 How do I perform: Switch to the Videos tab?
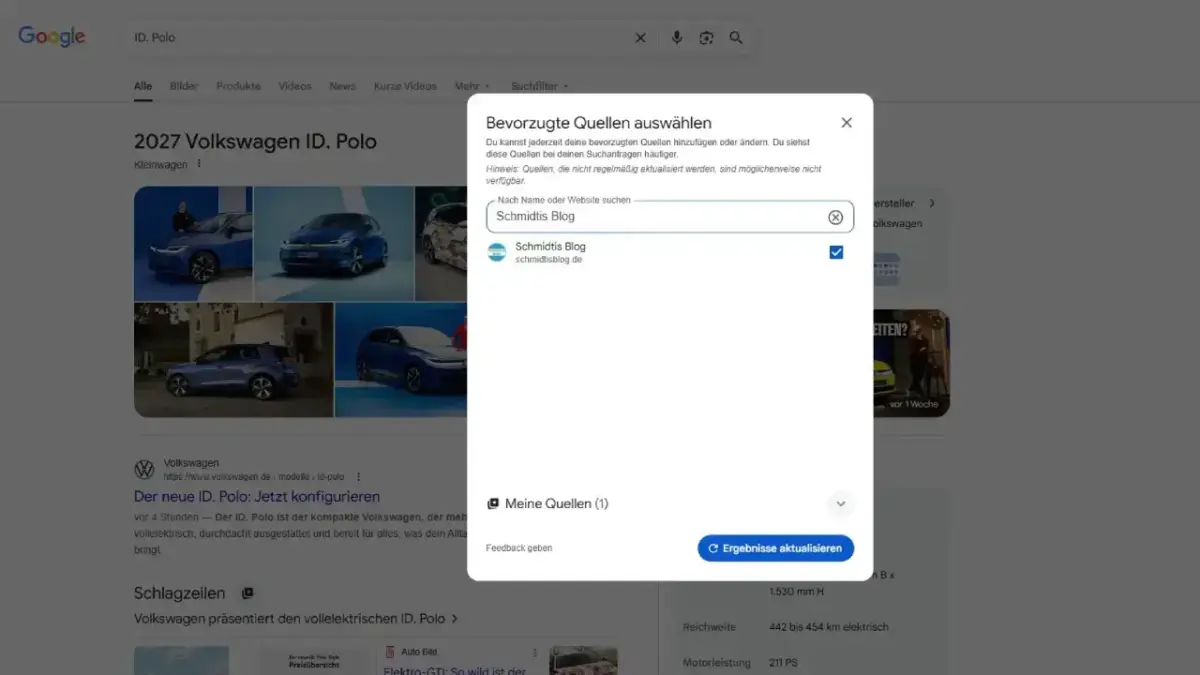pos(295,86)
